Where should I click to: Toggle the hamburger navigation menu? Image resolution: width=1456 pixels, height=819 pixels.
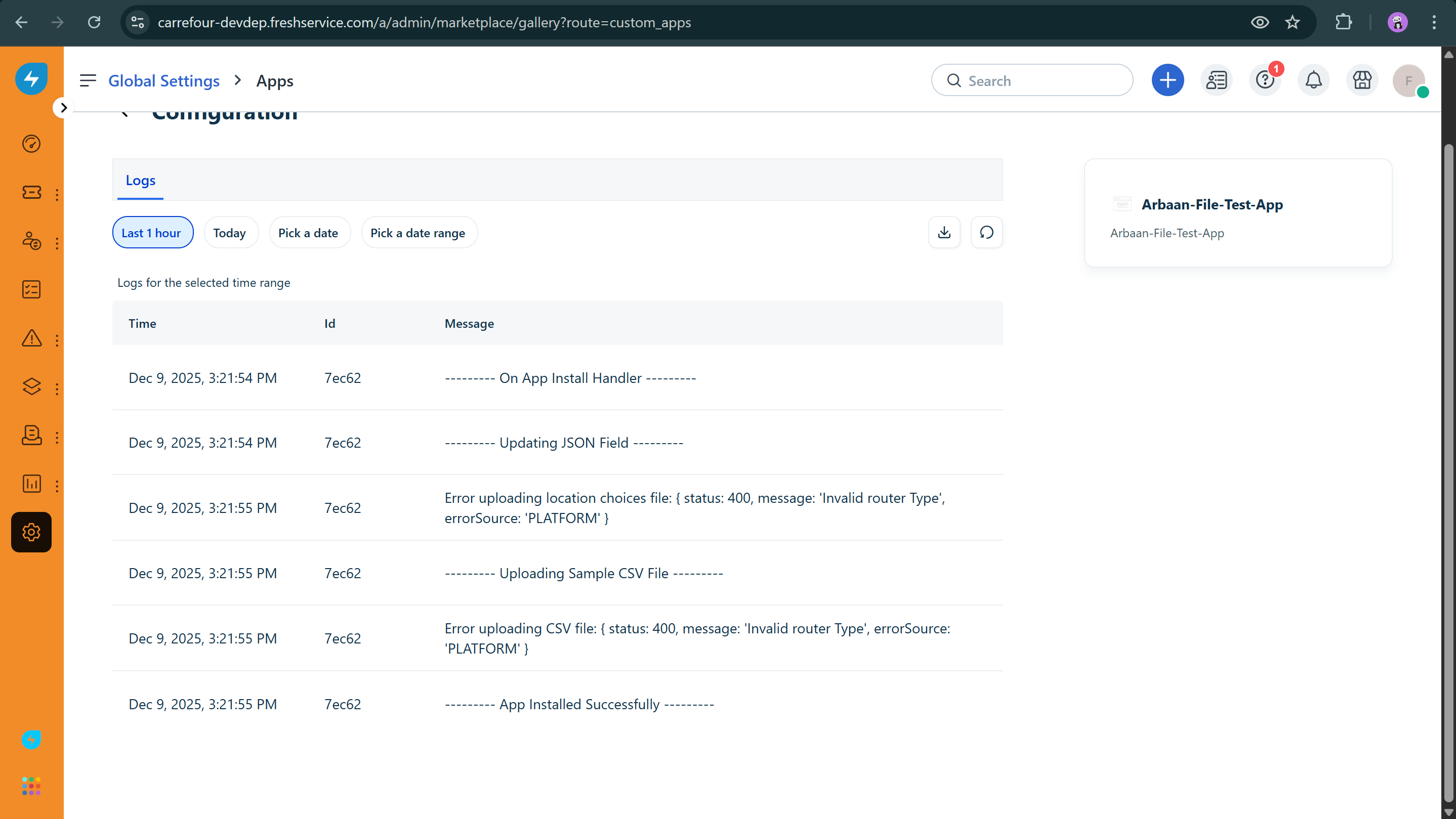point(88,80)
